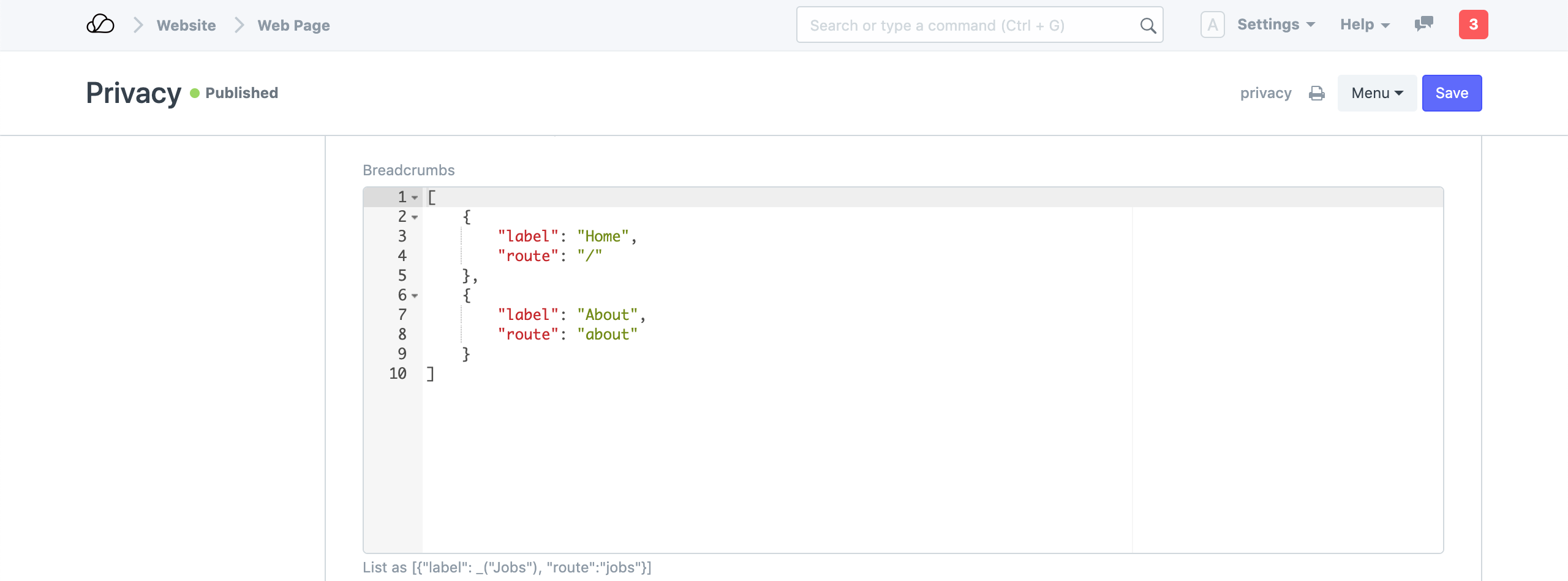
Task: Open the chat messages icon
Action: pyautogui.click(x=1423, y=25)
